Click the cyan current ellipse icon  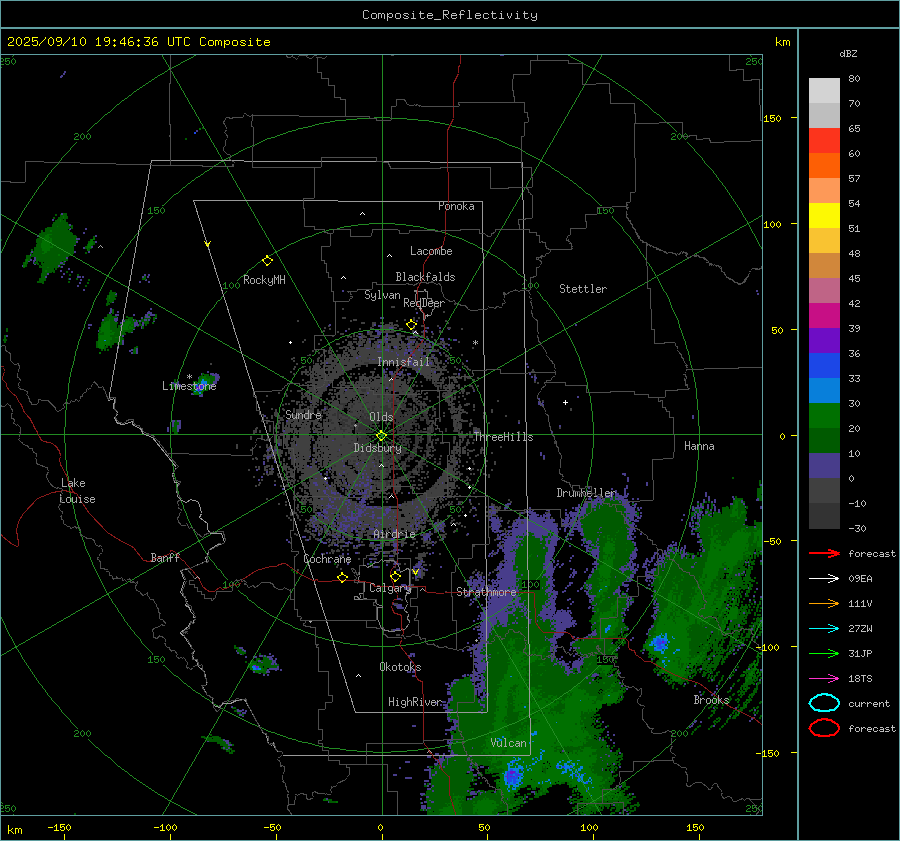tap(824, 703)
